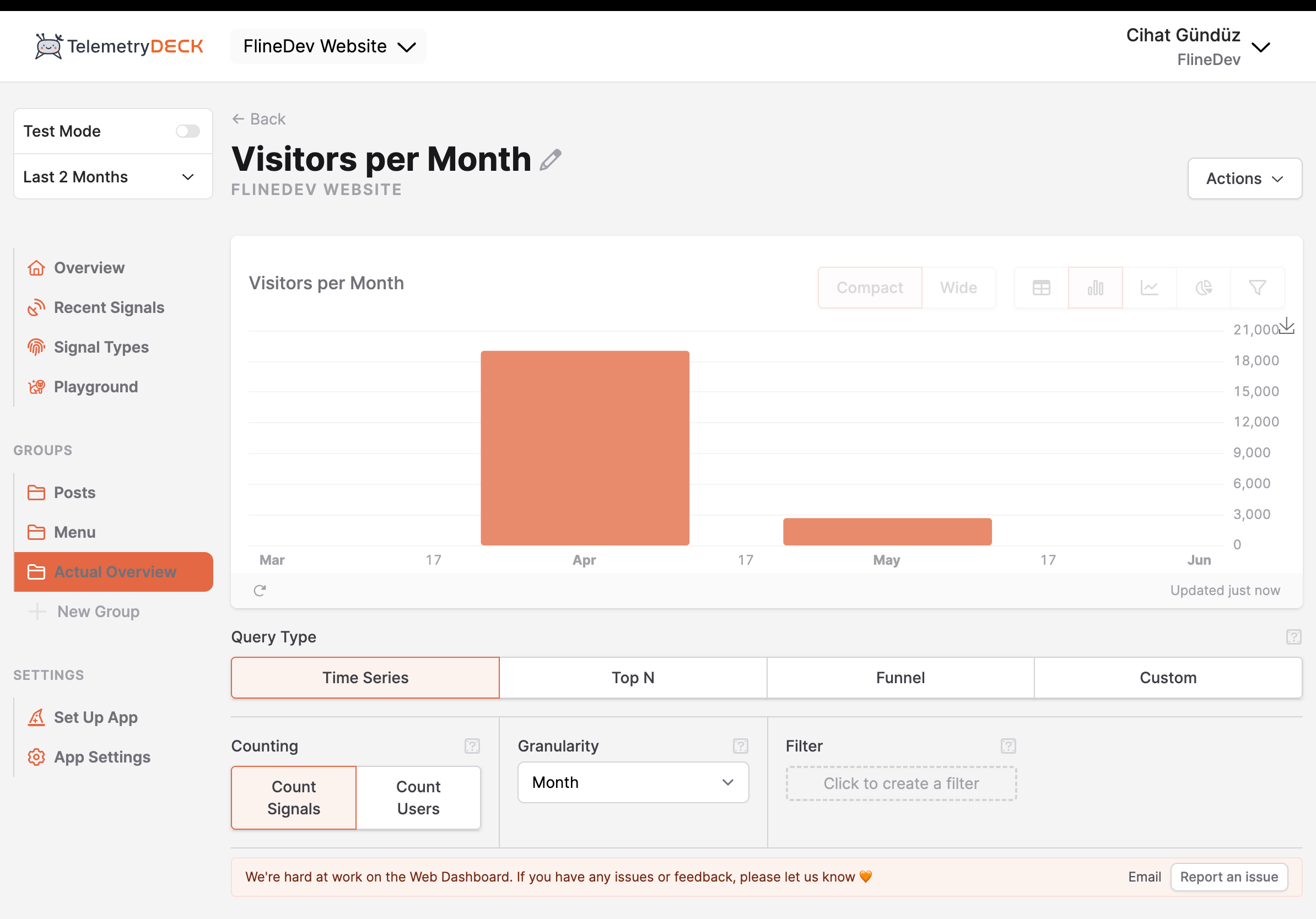Select Count Users counting option
Screen dimensions: 1316x919
(x=418, y=797)
